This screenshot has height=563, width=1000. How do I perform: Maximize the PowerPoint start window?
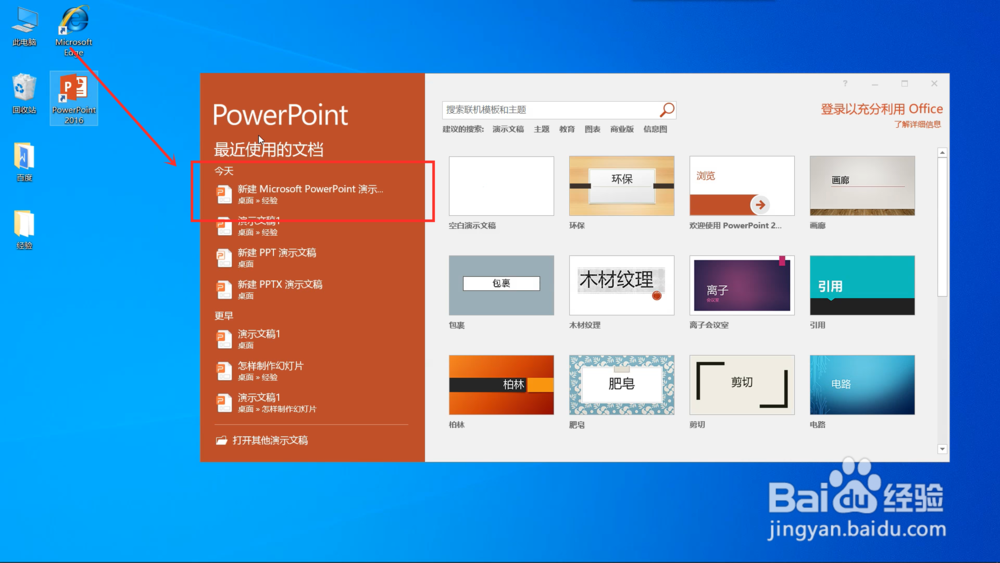pos(904,84)
